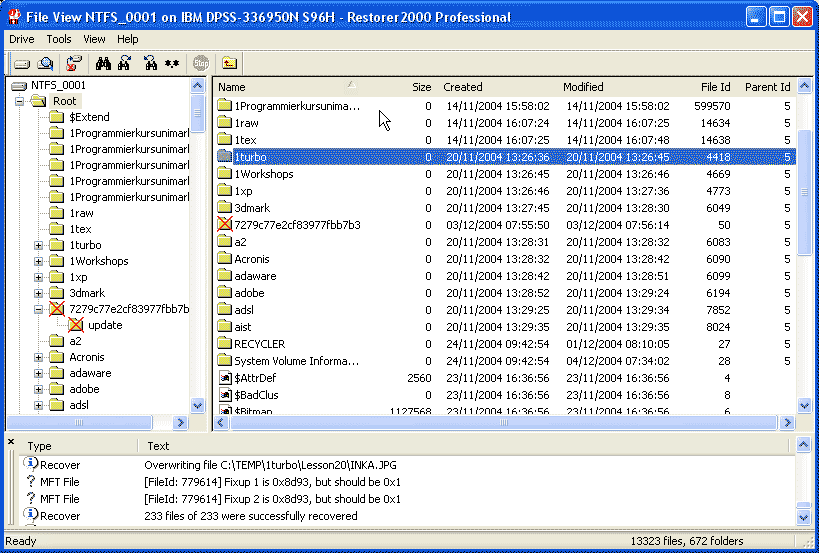The height and width of the screenshot is (553, 819).
Task: Click the tree panel scrollbar up arrow
Action: click(197, 86)
